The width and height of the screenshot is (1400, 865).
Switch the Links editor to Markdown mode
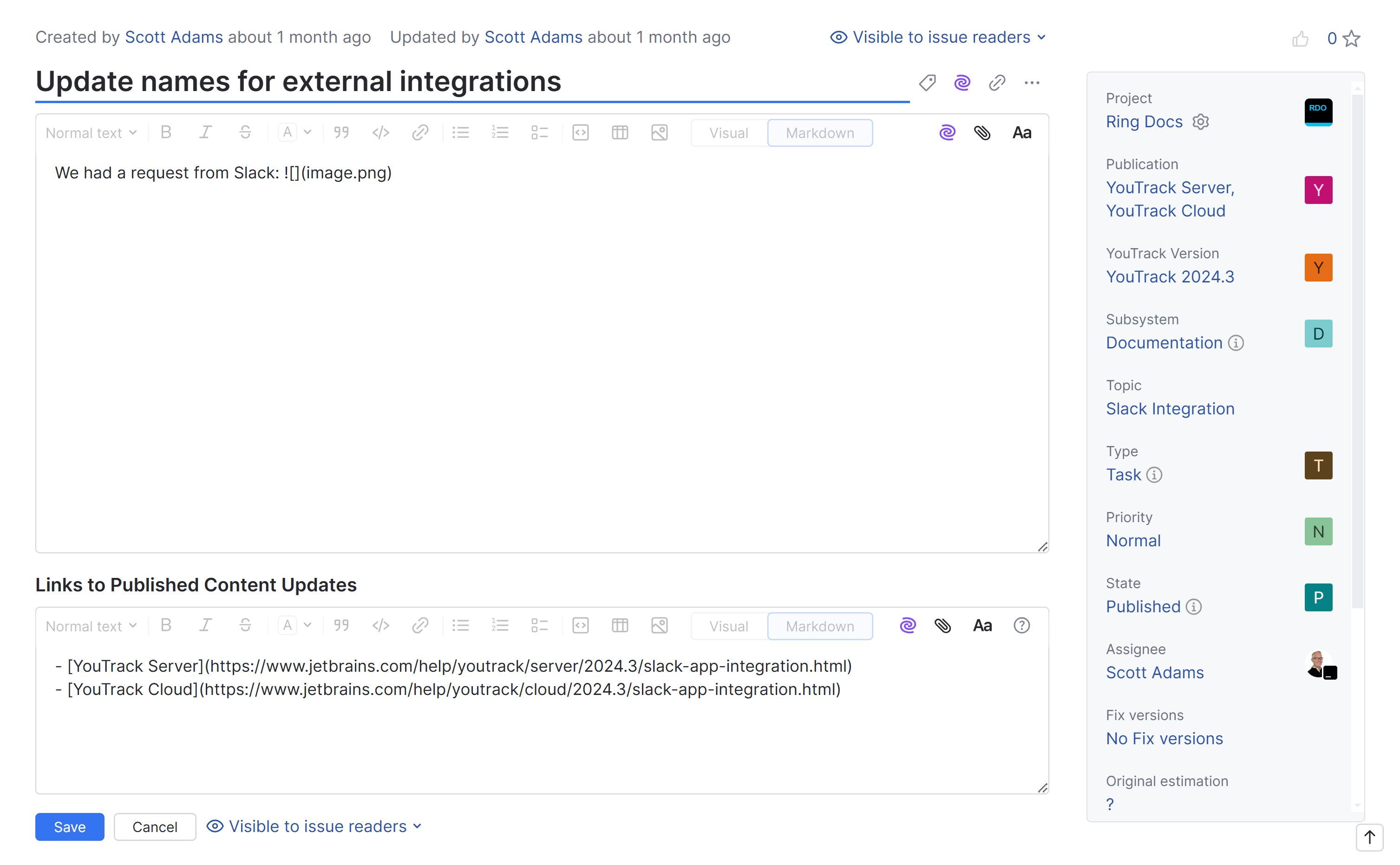(820, 626)
